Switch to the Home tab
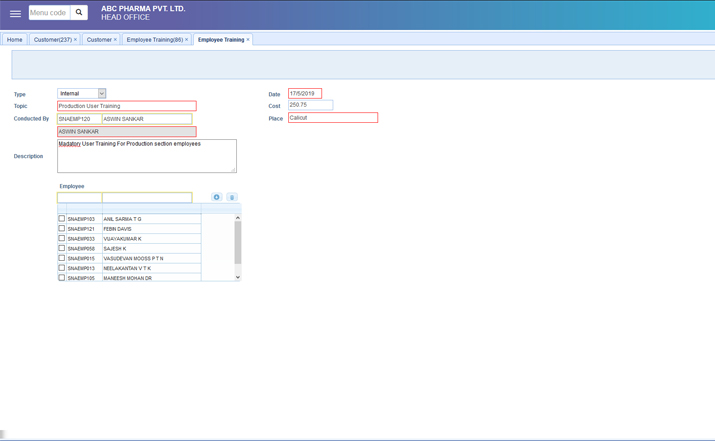 [x=15, y=40]
